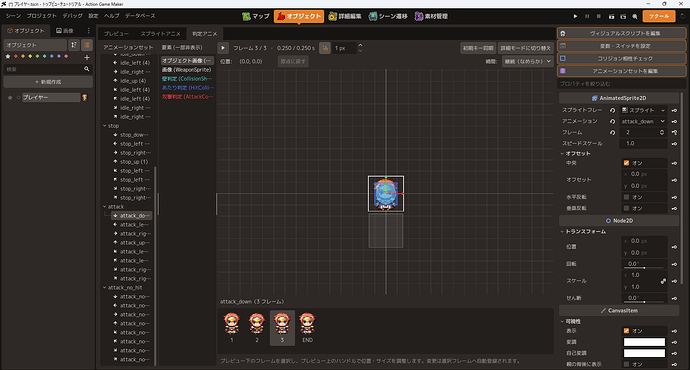Switch to the スプライトアニメ tab

coord(160,33)
